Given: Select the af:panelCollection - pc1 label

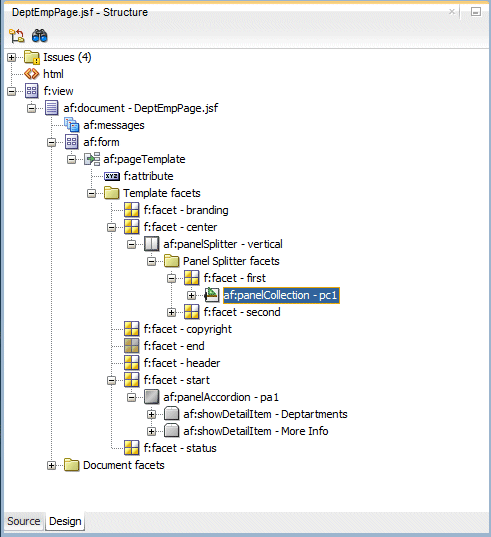Looking at the screenshot, I should point(281,295).
